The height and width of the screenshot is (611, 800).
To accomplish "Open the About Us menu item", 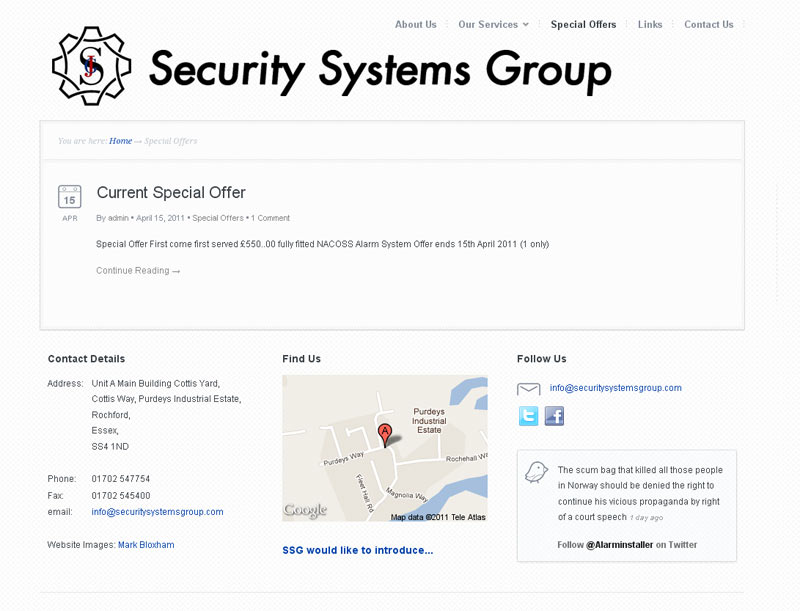I will point(415,24).
